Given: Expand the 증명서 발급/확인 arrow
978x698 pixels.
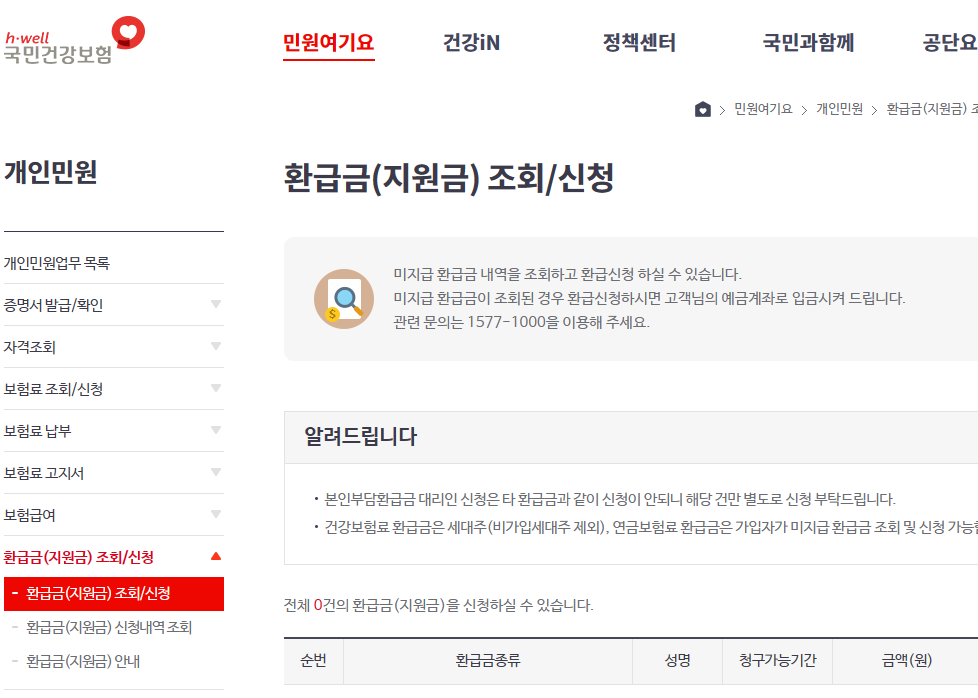Looking at the screenshot, I should [x=216, y=304].
